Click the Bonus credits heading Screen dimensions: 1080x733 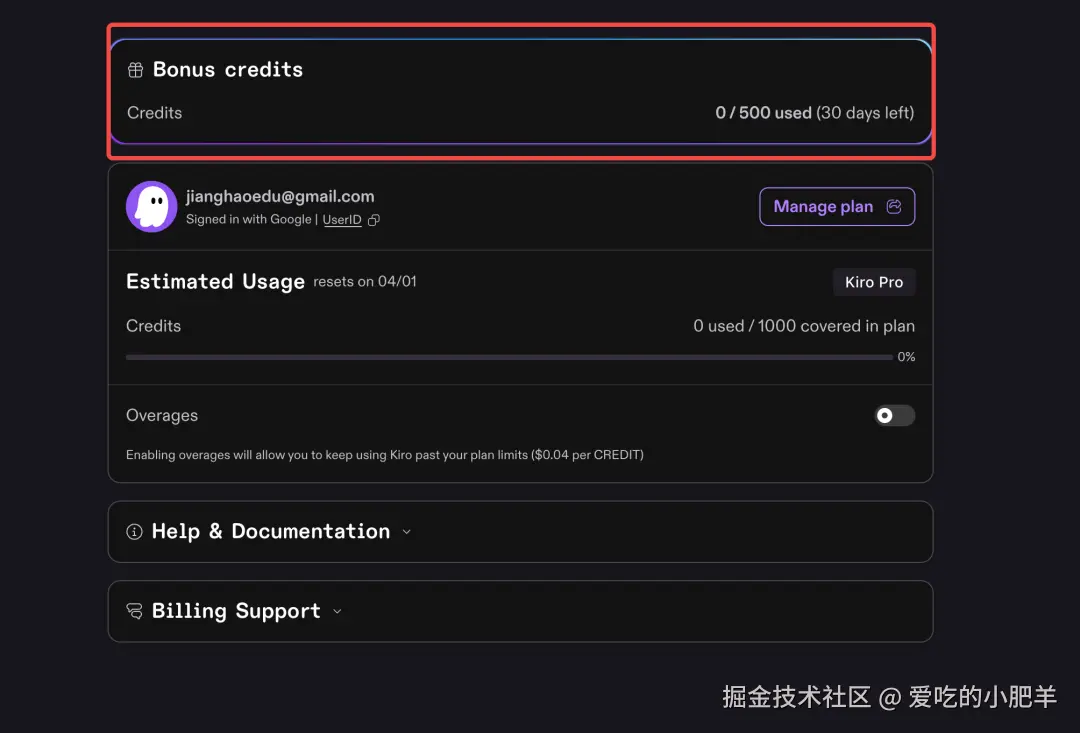[228, 70]
